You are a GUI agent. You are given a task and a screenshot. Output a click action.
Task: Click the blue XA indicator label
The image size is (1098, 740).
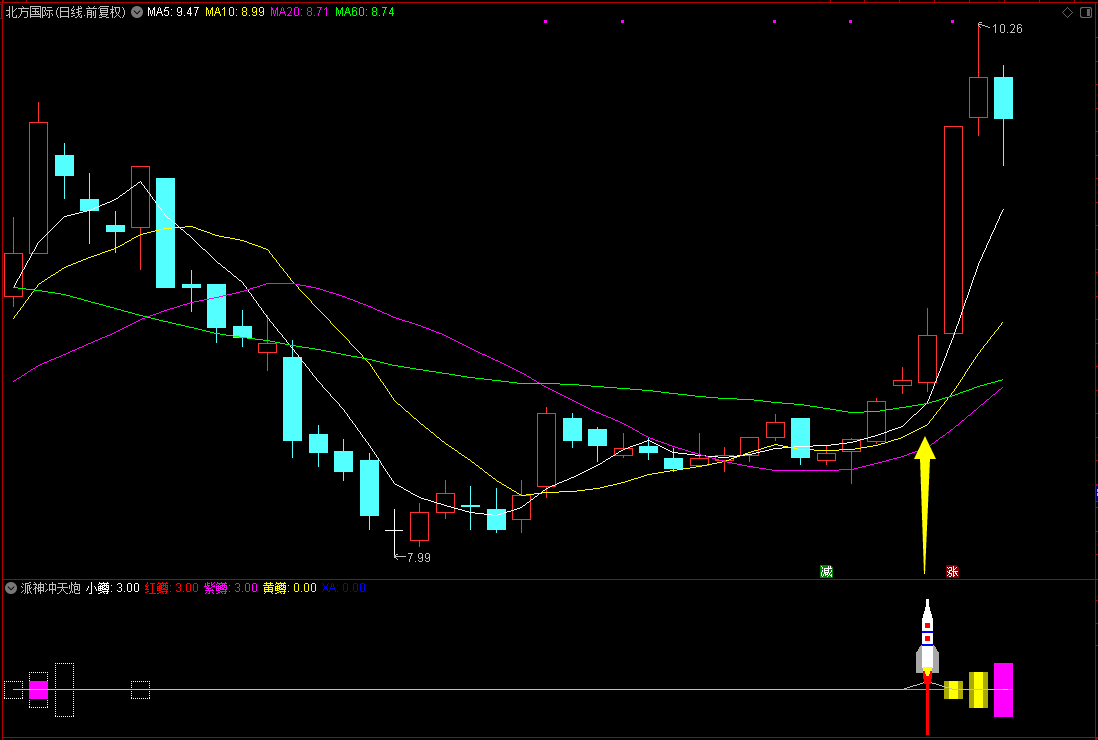(343, 588)
